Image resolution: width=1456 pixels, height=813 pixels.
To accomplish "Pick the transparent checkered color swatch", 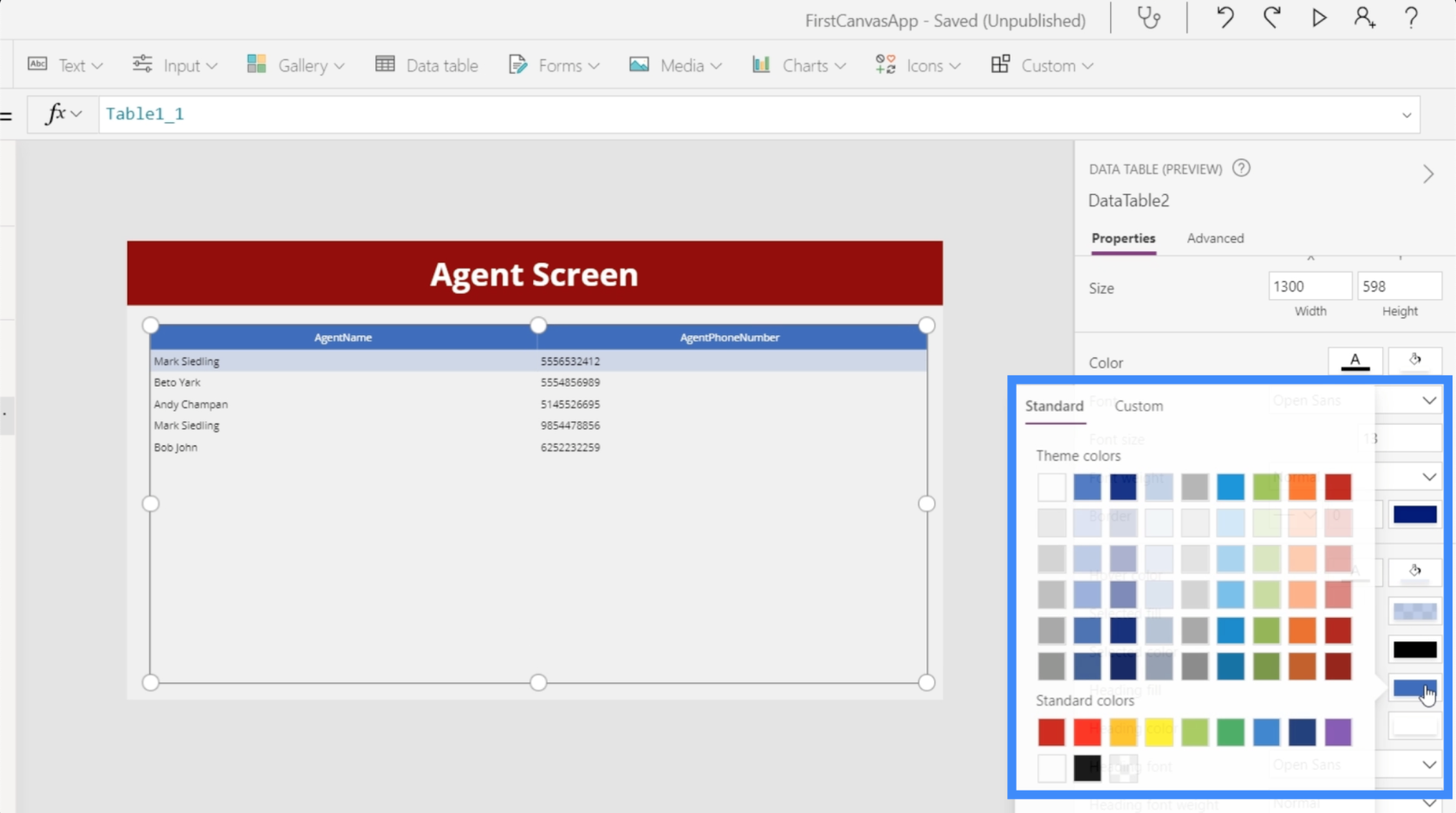I will pyautogui.click(x=1123, y=768).
